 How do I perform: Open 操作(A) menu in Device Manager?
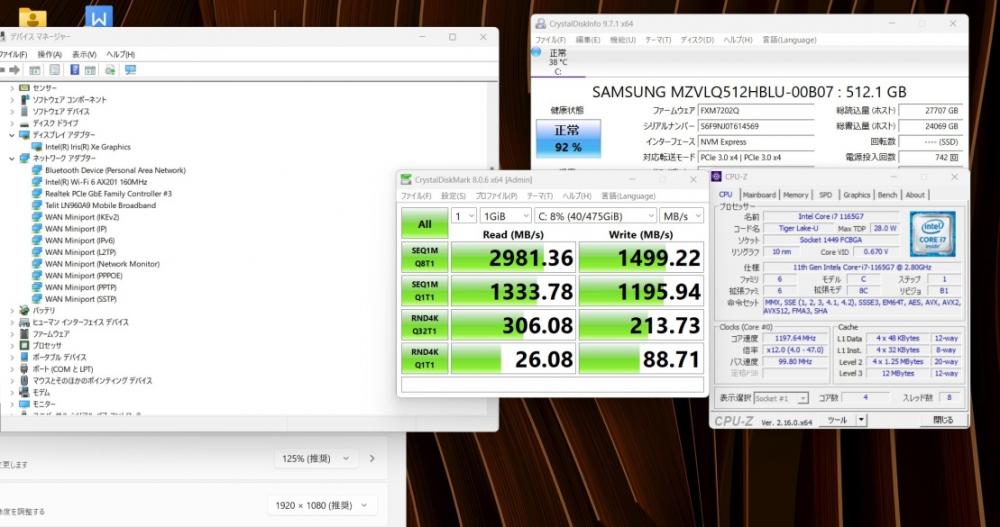49,54
